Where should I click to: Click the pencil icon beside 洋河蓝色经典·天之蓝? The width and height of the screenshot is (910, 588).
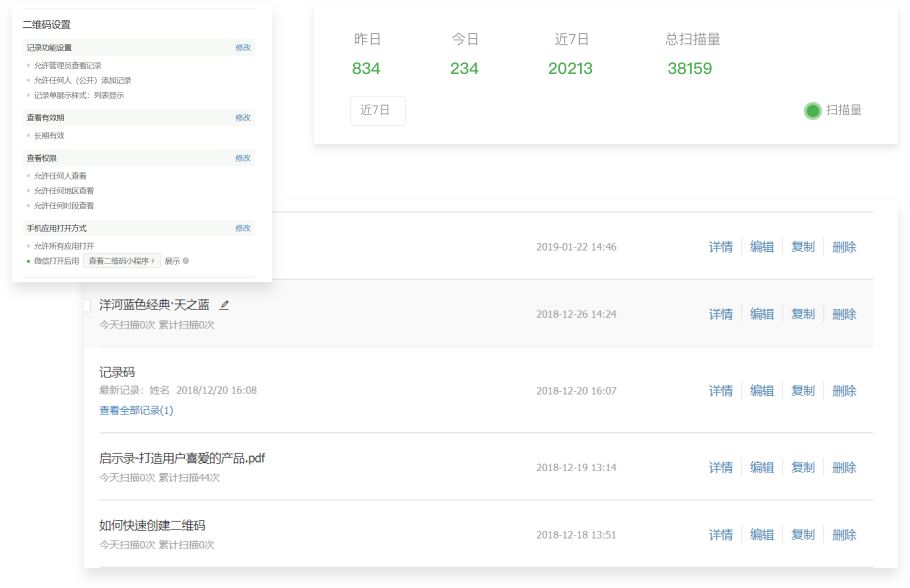coord(224,305)
